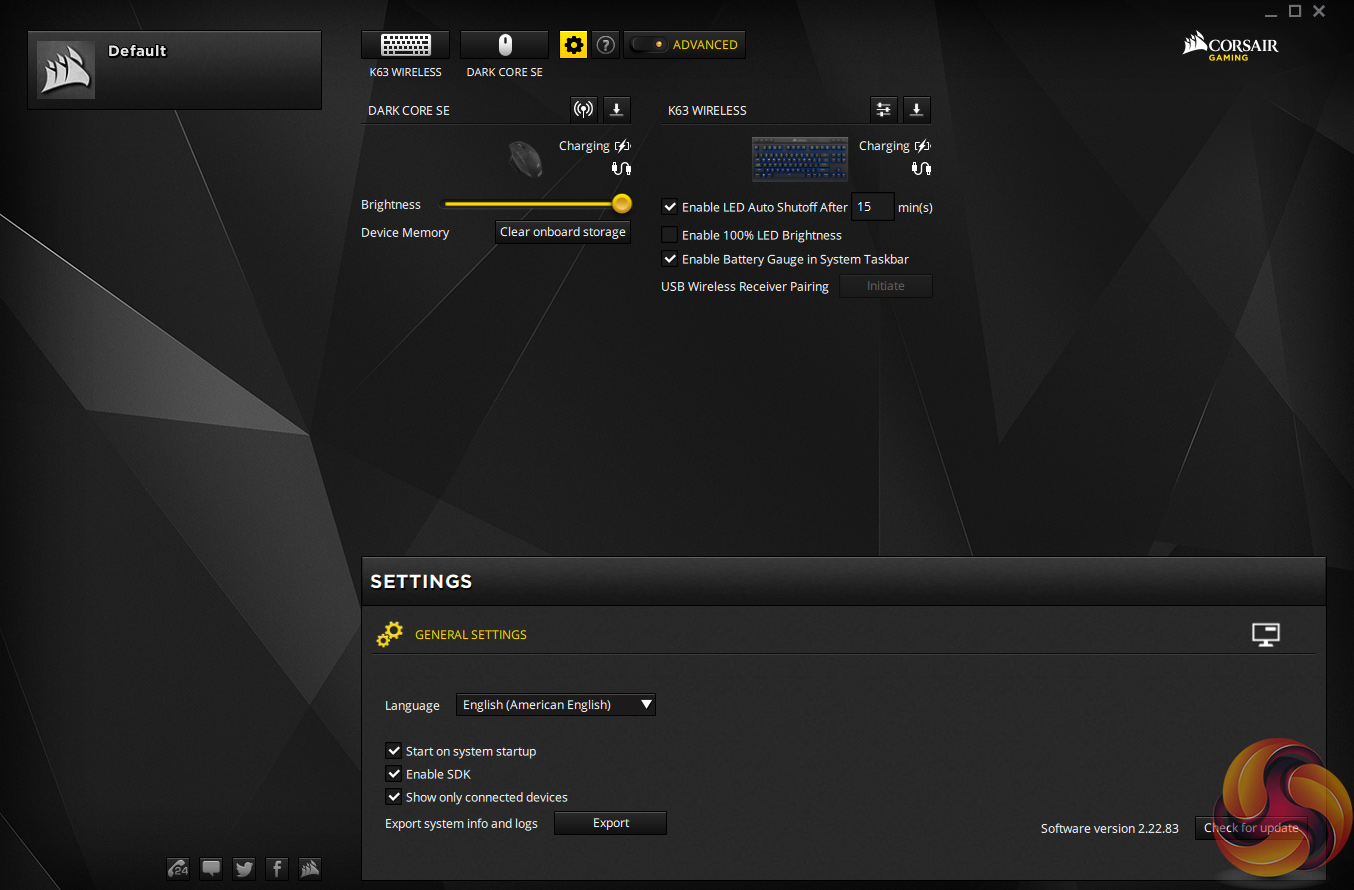The height and width of the screenshot is (890, 1354).
Task: Click the Corsair Gaming logo
Action: pos(1230,46)
